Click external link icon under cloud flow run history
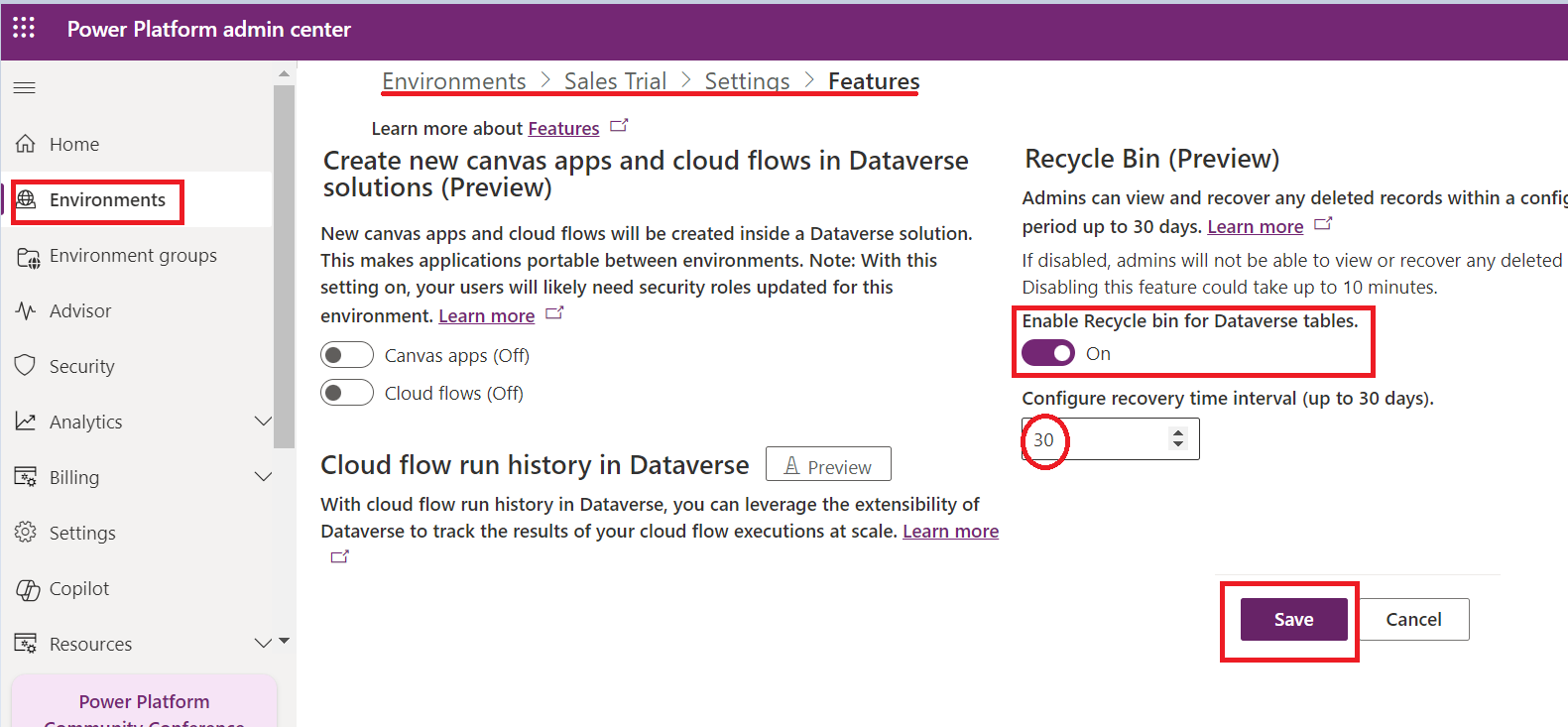The height and width of the screenshot is (727, 1568). coord(339,556)
